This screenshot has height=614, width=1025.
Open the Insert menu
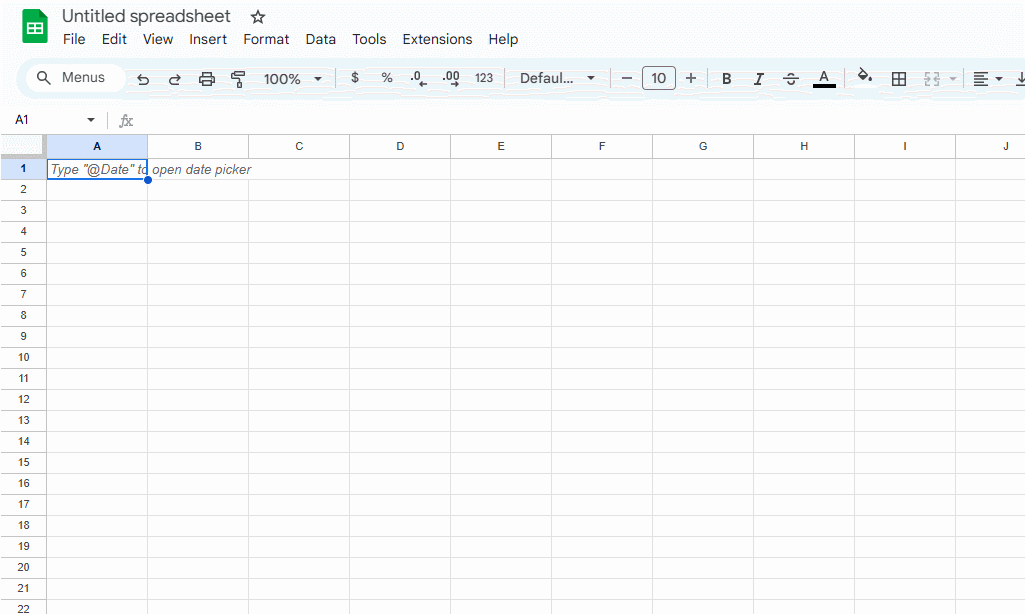click(208, 39)
